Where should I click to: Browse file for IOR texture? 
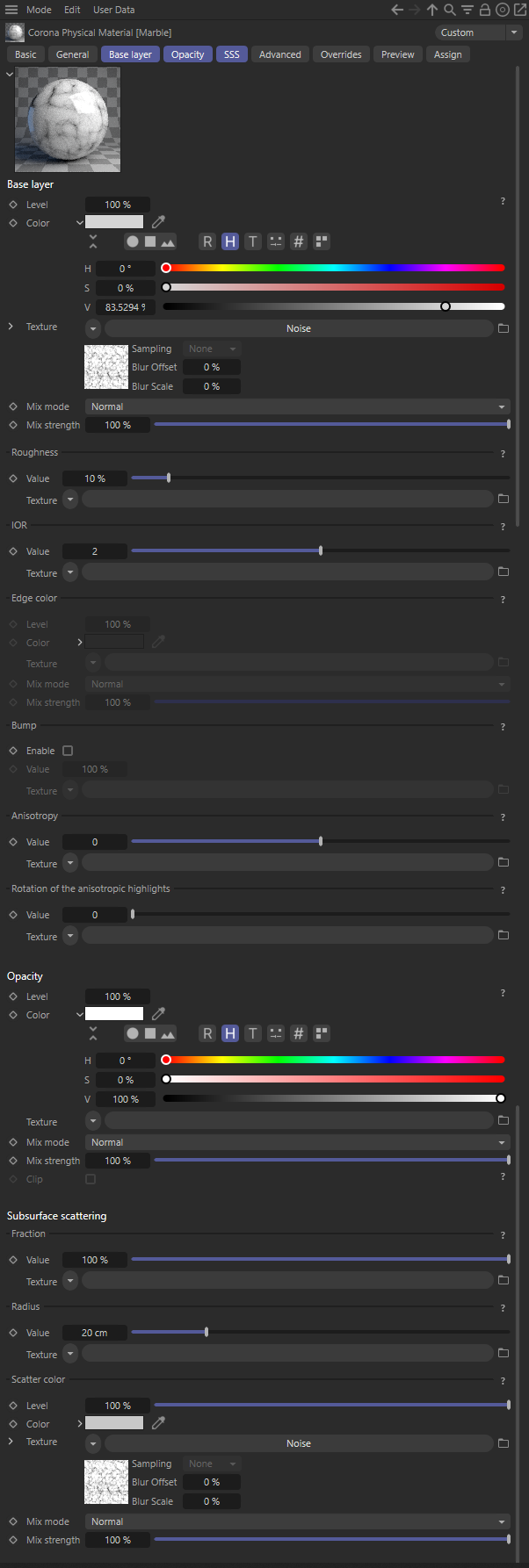(504, 572)
